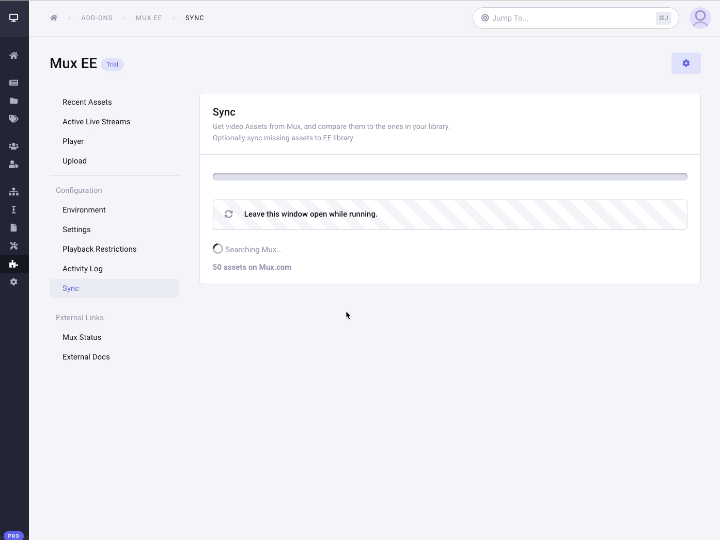Click the External Links section label

click(79, 317)
